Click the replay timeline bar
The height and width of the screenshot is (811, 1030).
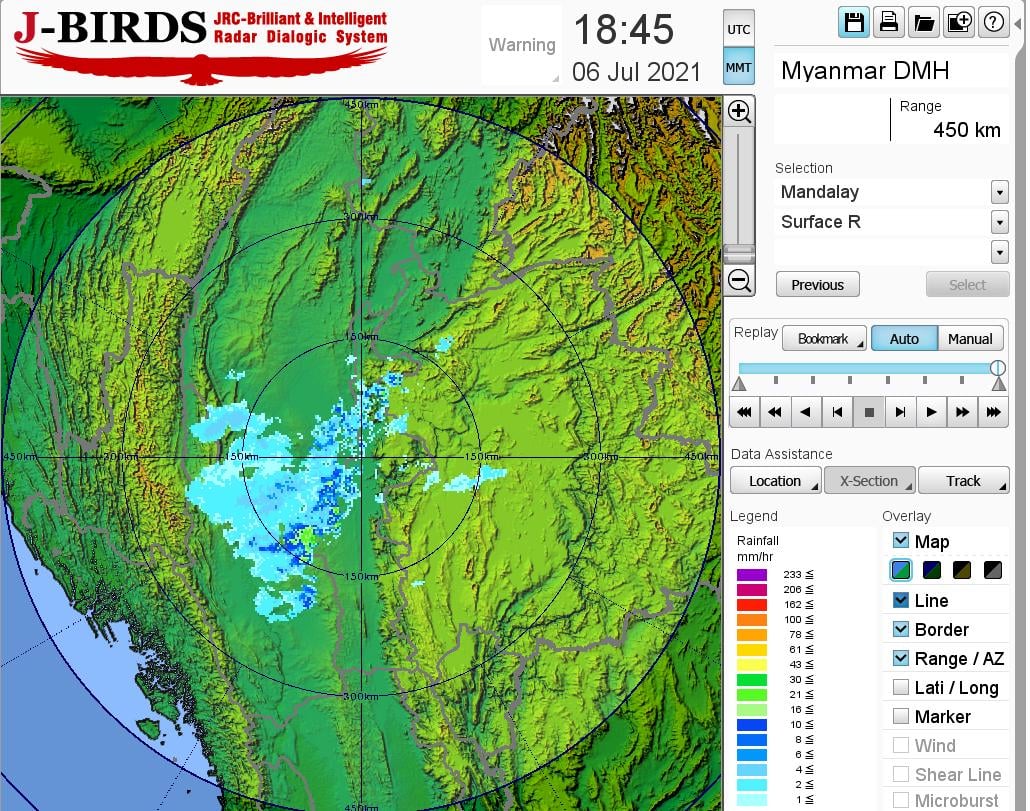865,368
